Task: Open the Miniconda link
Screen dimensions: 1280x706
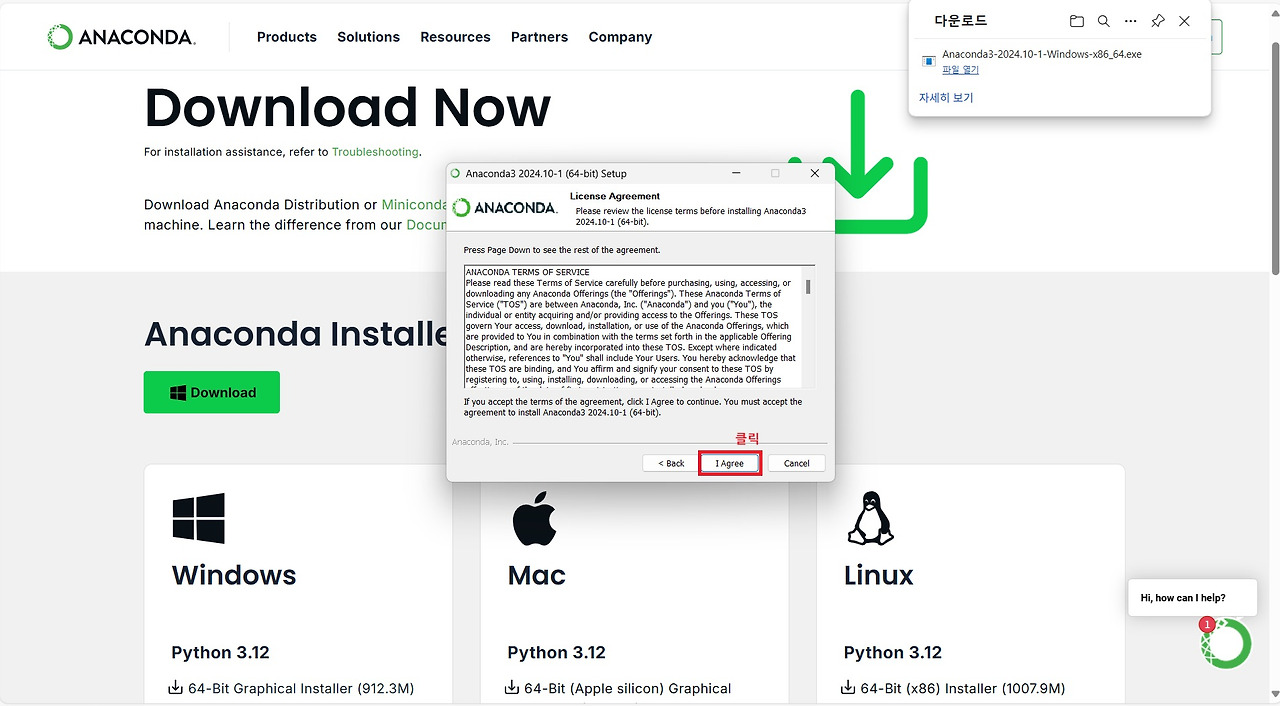Action: point(414,205)
